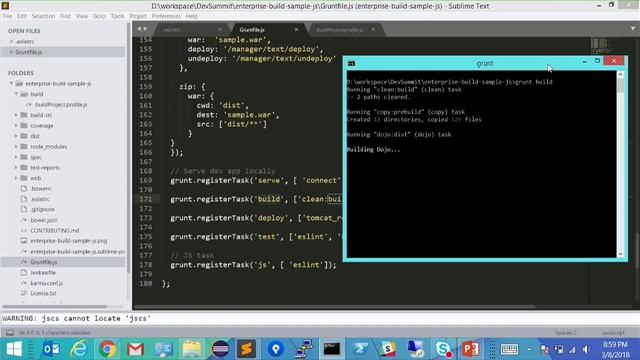
Task: Expand the node_modules folder
Action: (x=16, y=147)
